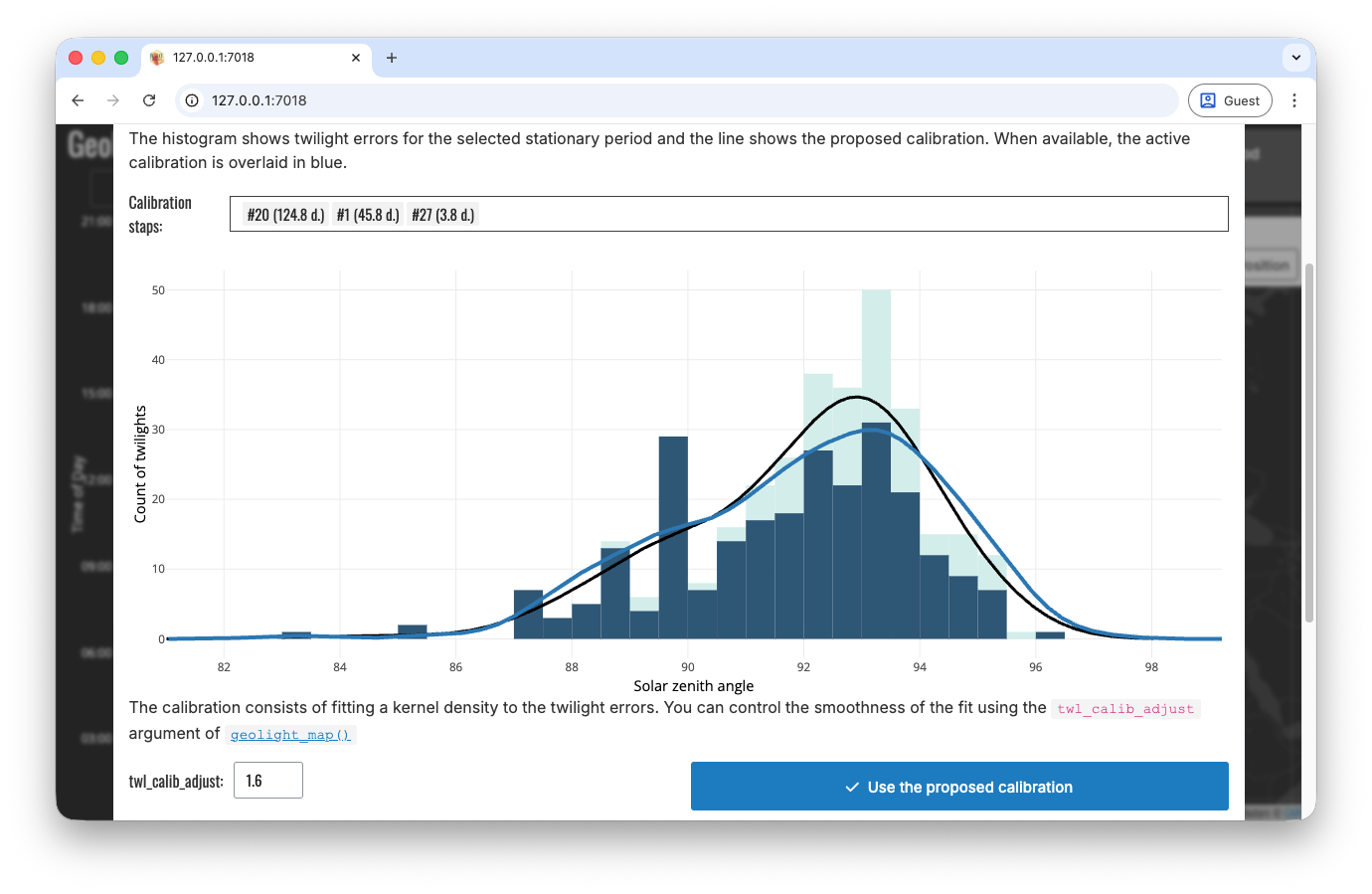Click the twl_calib_adjust number field
The width and height of the screenshot is (1372, 894).
click(x=267, y=781)
